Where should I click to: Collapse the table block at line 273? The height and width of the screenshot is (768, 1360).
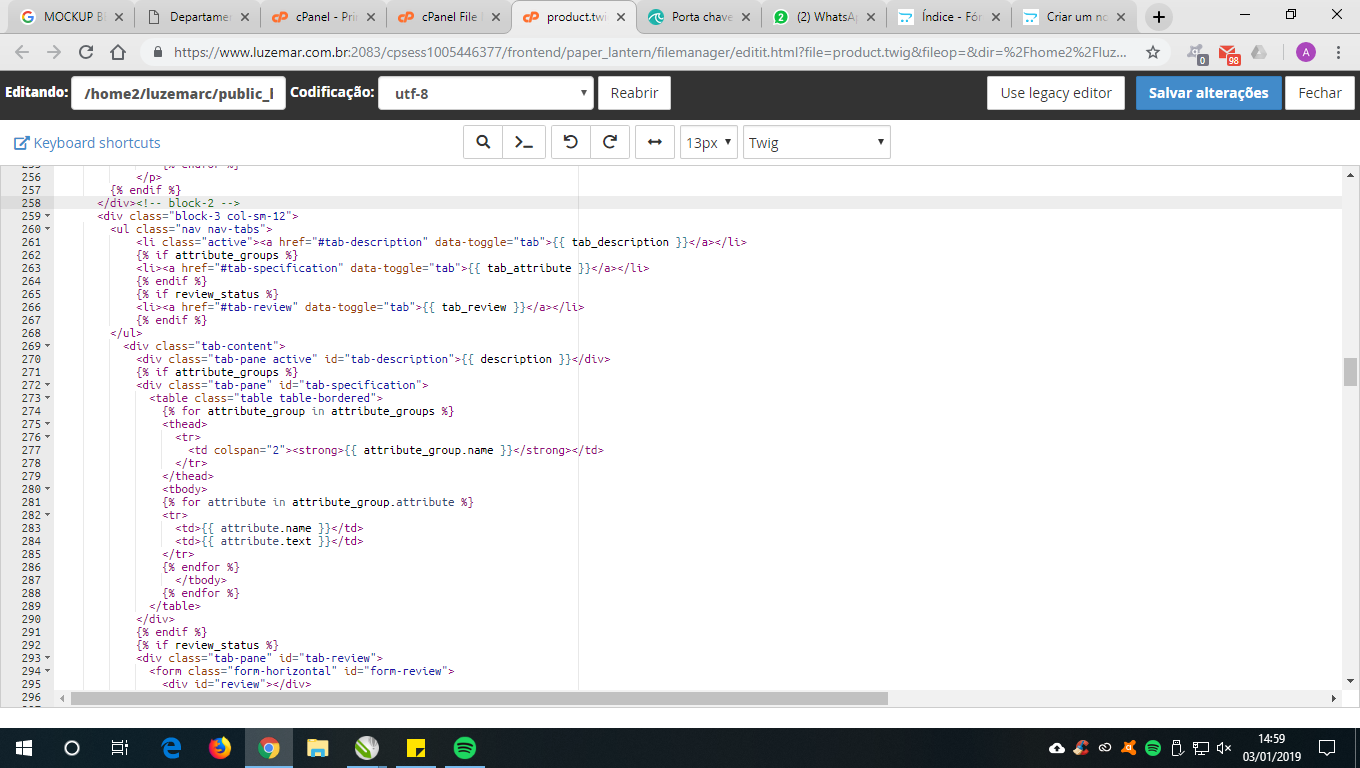pos(48,398)
